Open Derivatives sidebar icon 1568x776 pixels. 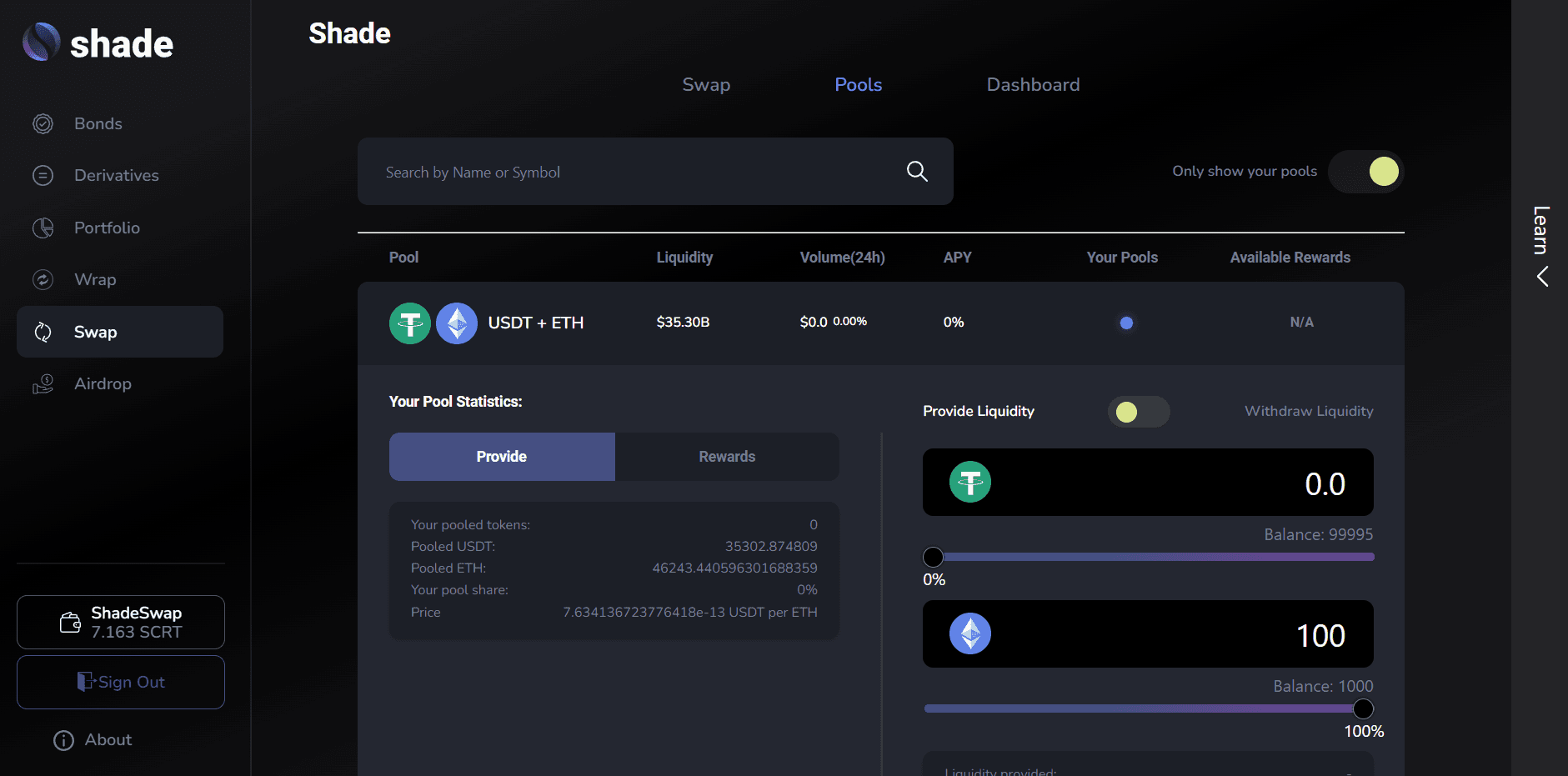coord(43,175)
